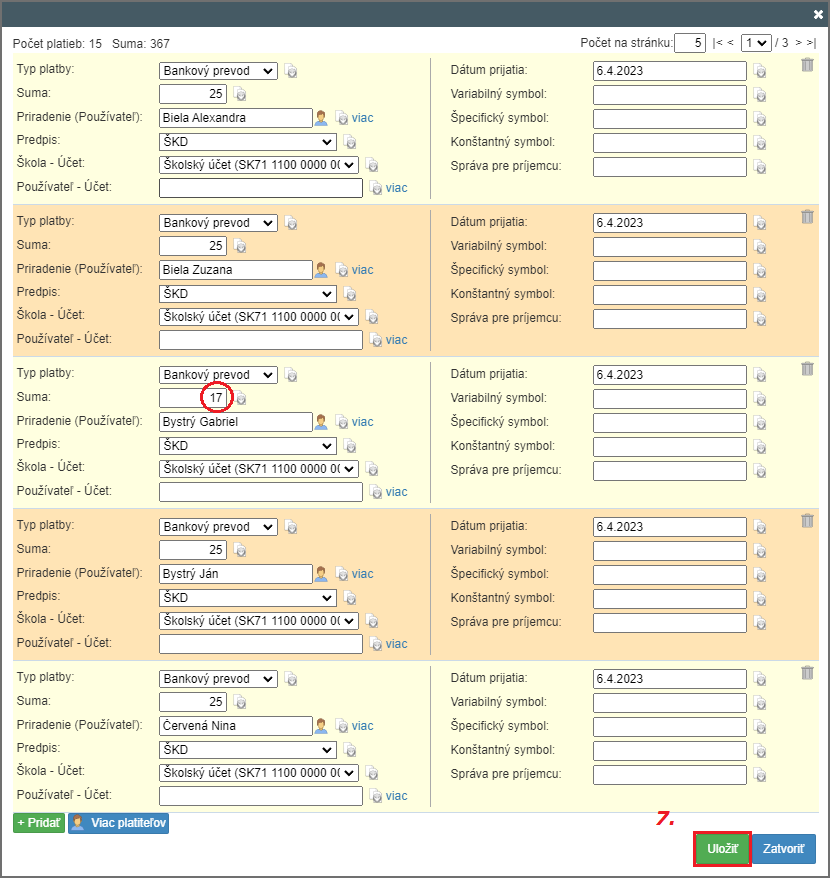Go to the last page arrow
The image size is (830, 878).
click(811, 43)
